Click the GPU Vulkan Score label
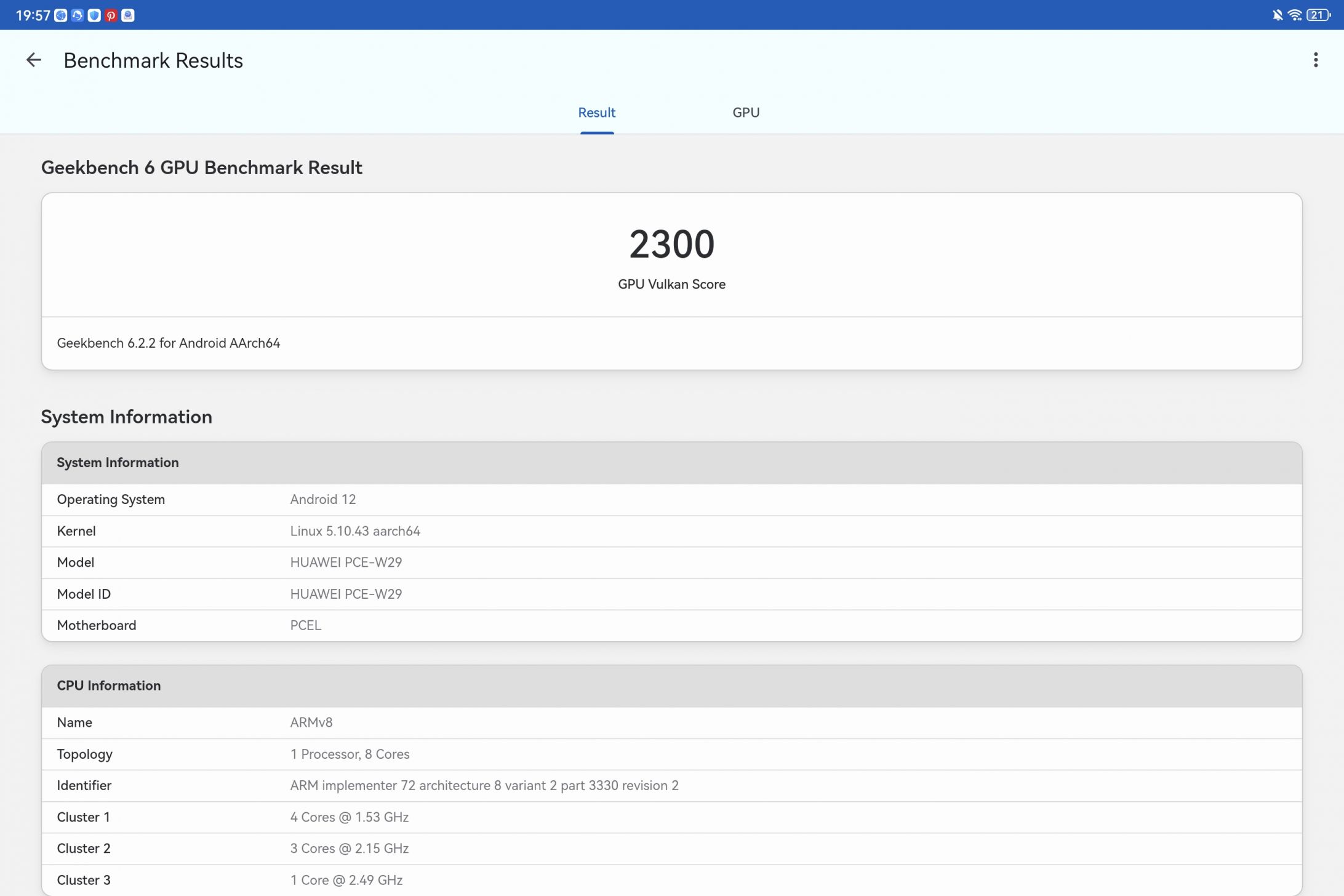Viewport: 1344px width, 896px height. [x=671, y=284]
